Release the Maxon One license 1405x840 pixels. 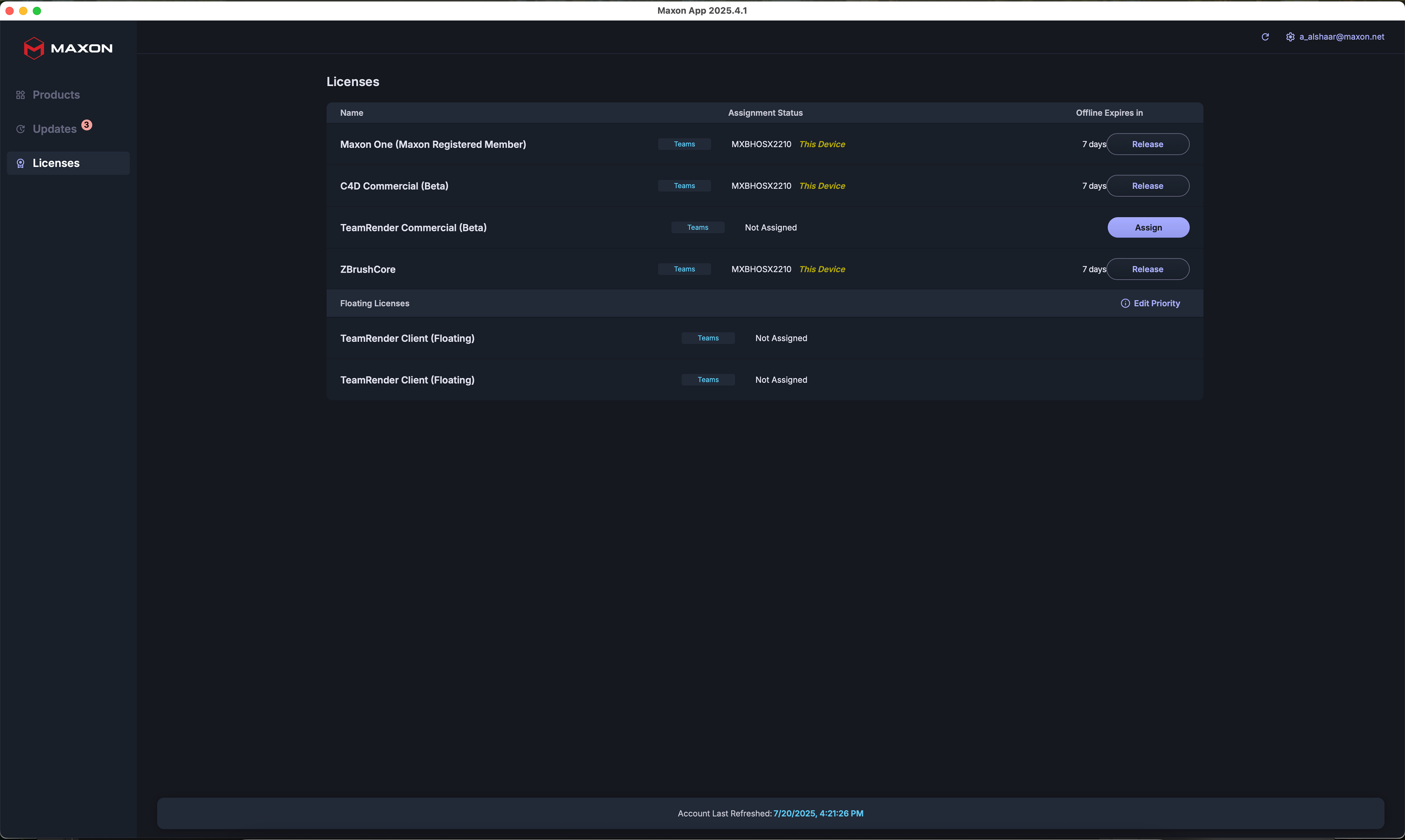pyautogui.click(x=1147, y=144)
